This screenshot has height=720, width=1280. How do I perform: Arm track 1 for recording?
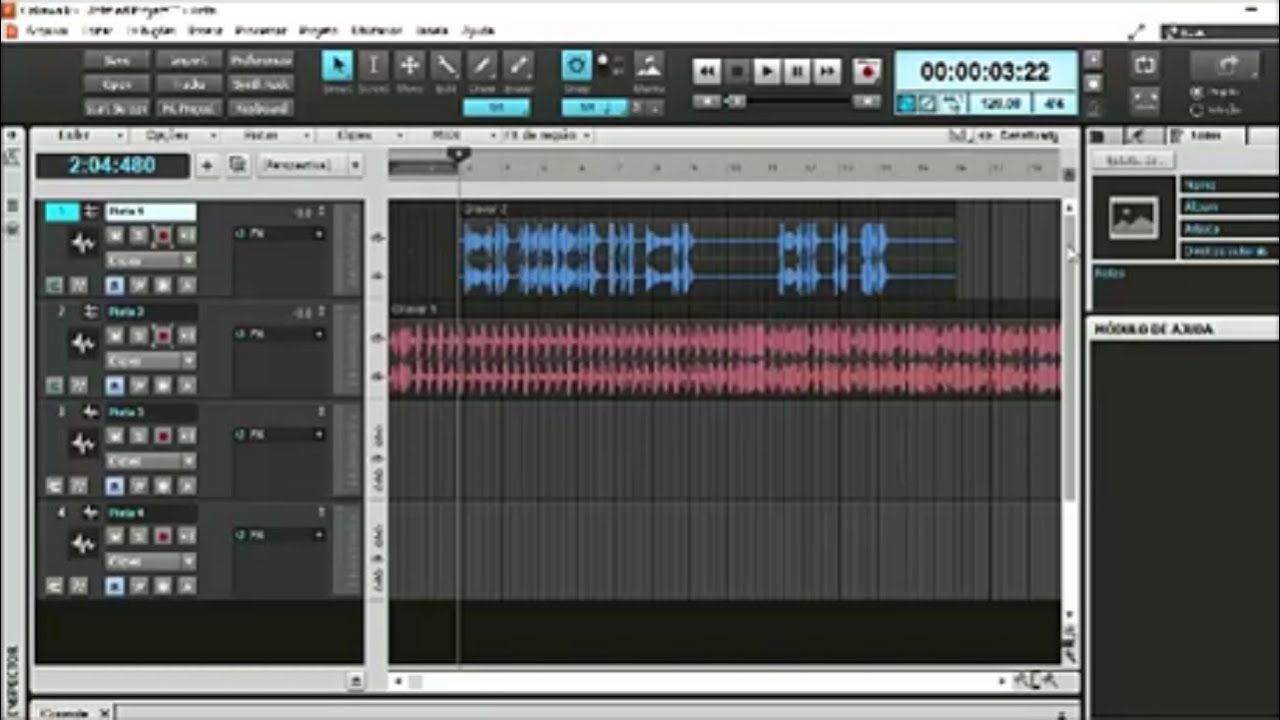point(162,236)
